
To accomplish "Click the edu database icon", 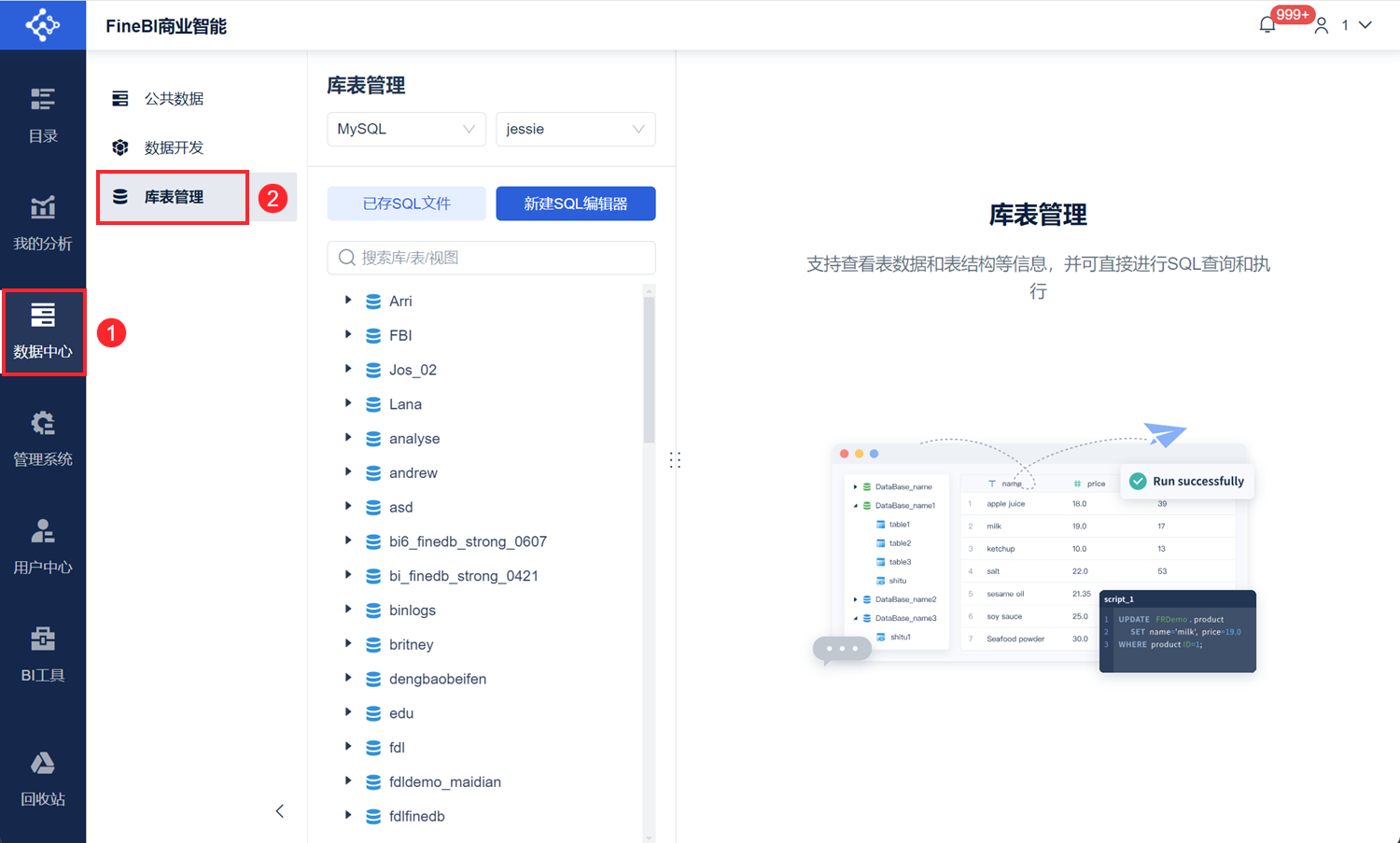I will click(373, 714).
